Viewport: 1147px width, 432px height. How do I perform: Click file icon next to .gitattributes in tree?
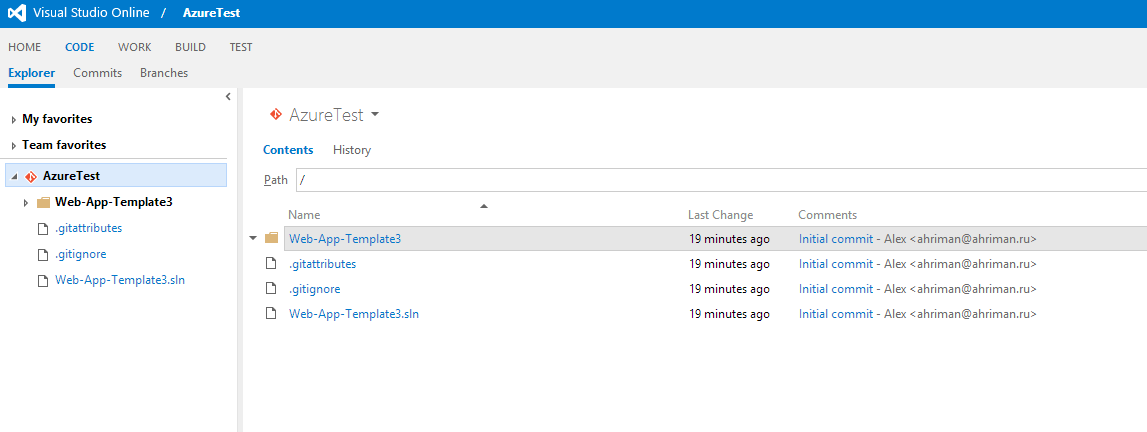(x=42, y=229)
